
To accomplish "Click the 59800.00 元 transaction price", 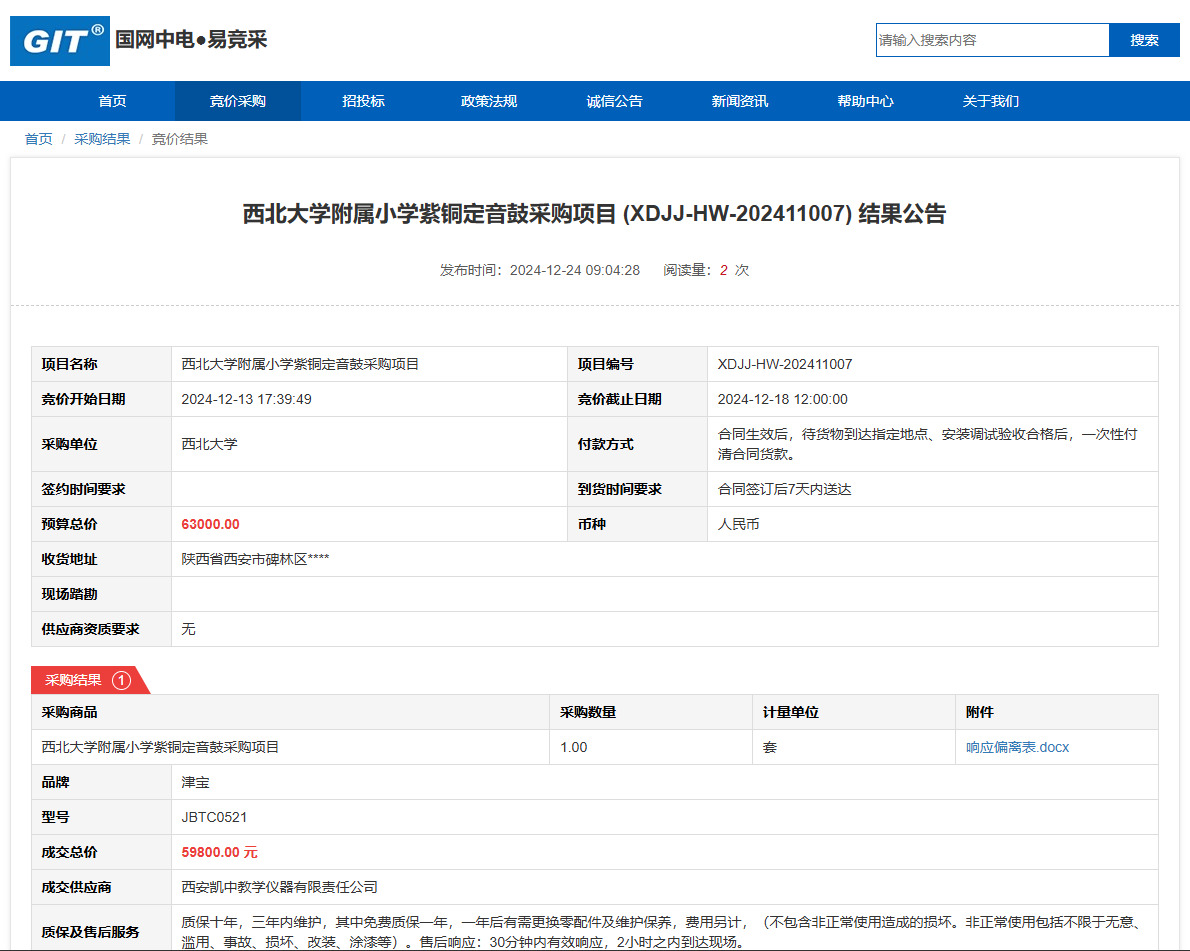I will point(219,852).
